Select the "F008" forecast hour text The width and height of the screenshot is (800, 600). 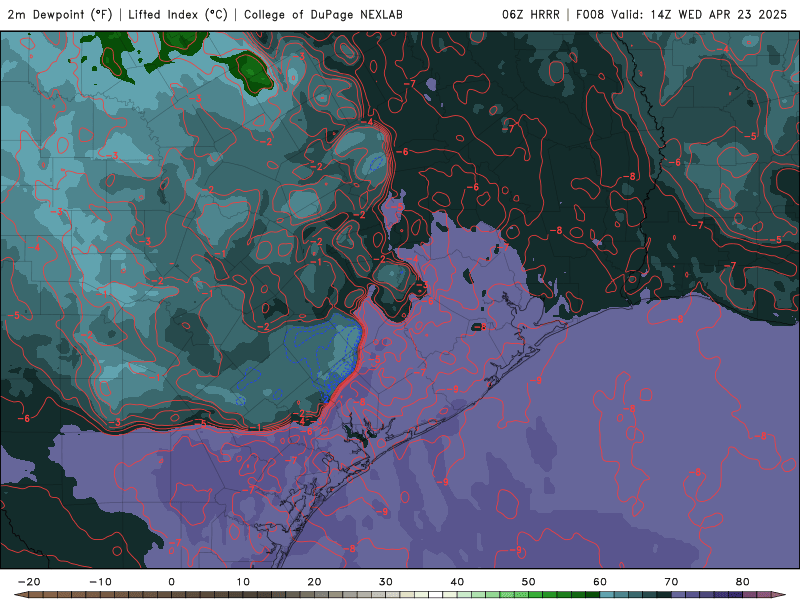pos(591,14)
